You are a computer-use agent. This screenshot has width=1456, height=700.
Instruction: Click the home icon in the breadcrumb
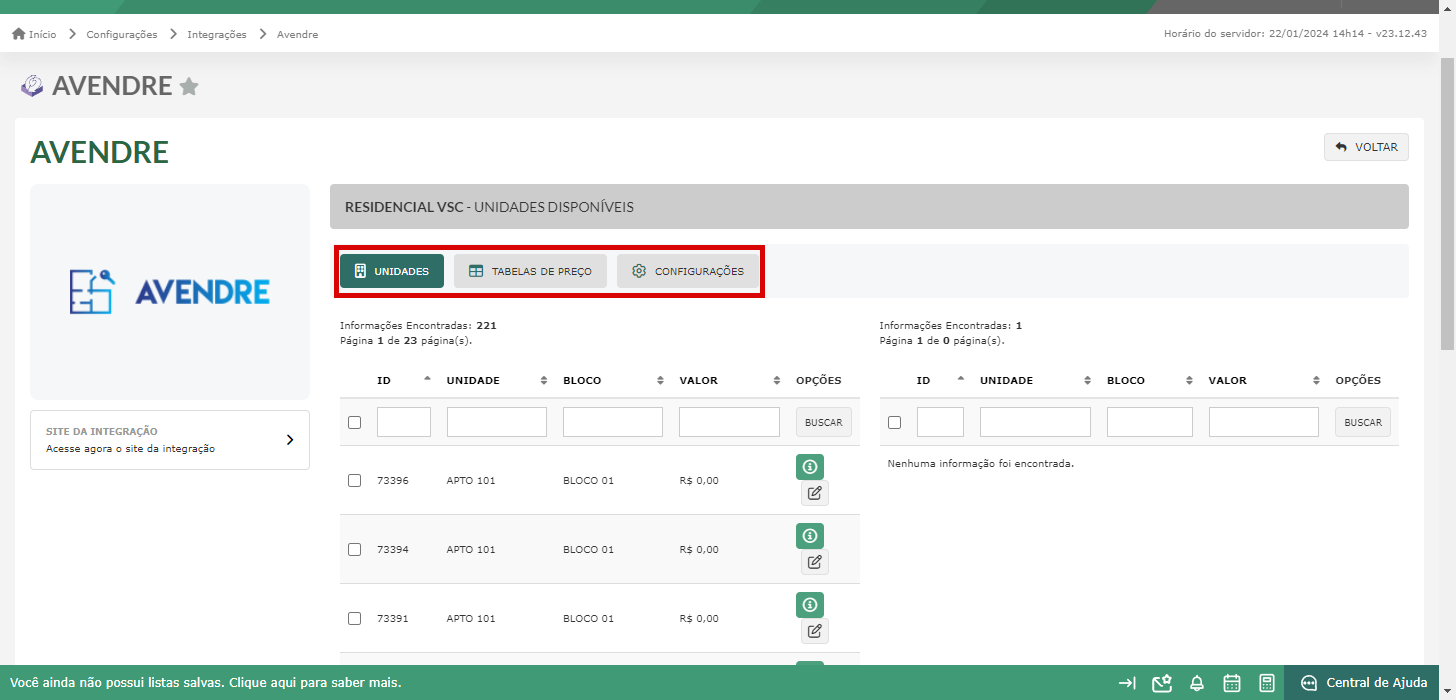tap(18, 34)
